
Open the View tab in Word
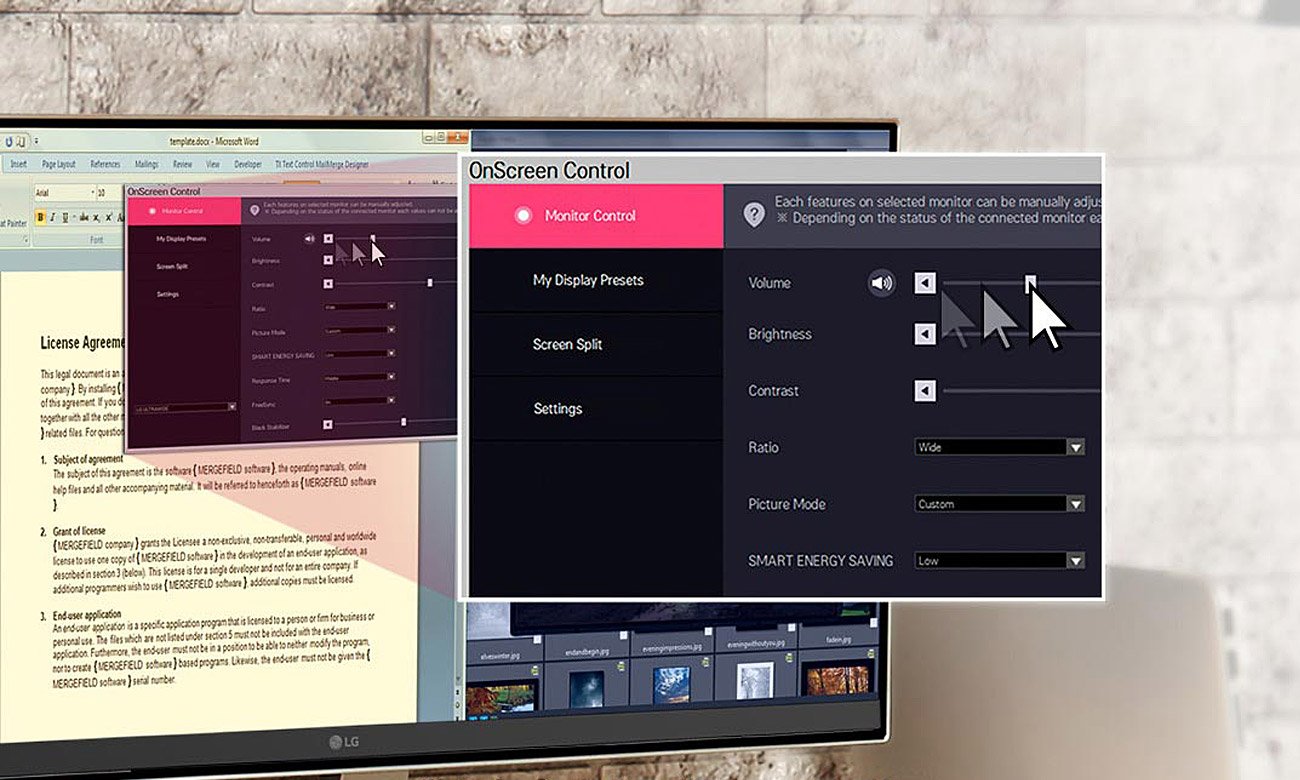click(213, 164)
